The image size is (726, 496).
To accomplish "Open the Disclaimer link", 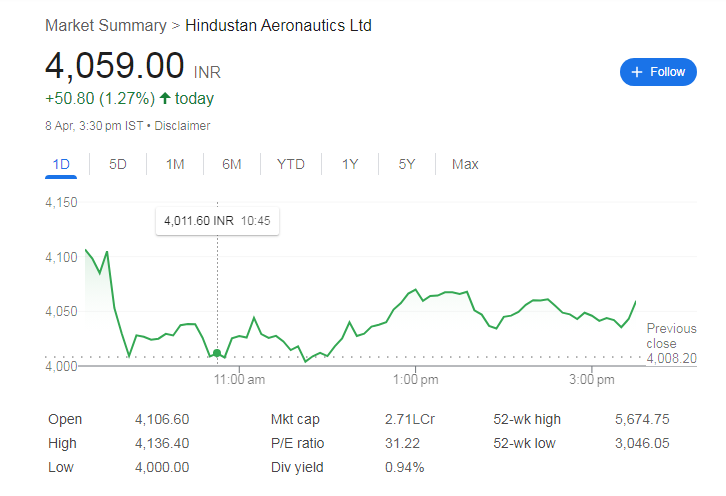I will 182,126.
